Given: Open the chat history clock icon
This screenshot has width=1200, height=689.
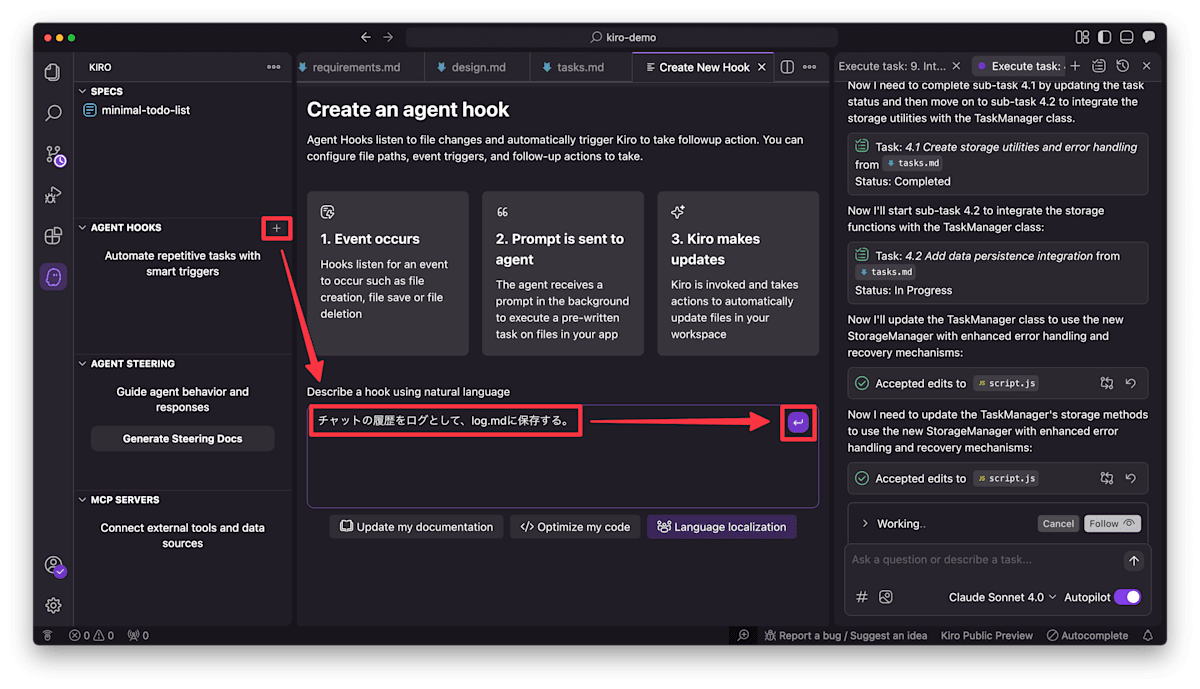Looking at the screenshot, I should (1122, 66).
